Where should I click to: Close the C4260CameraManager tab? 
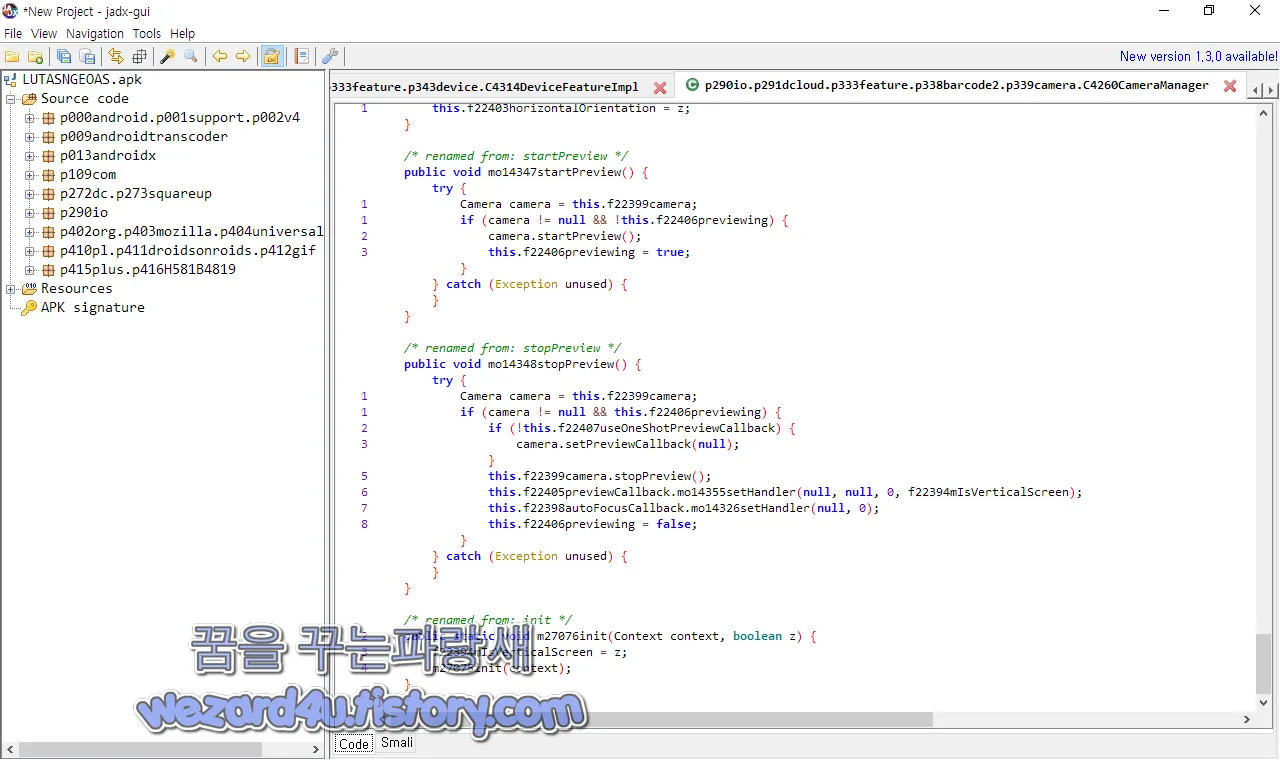pos(1230,86)
